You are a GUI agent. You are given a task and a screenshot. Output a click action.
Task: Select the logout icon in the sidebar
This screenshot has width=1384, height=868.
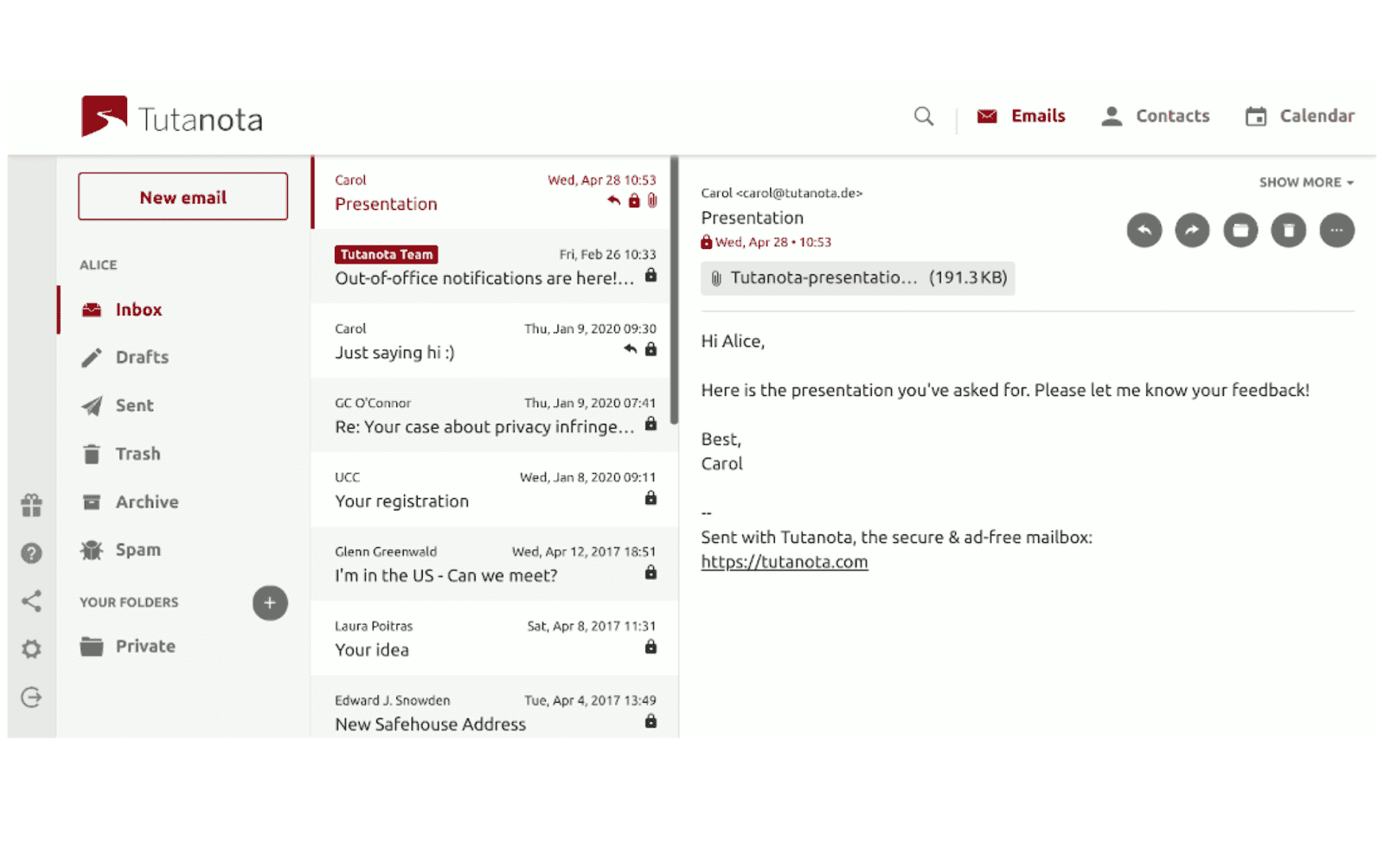(x=31, y=697)
